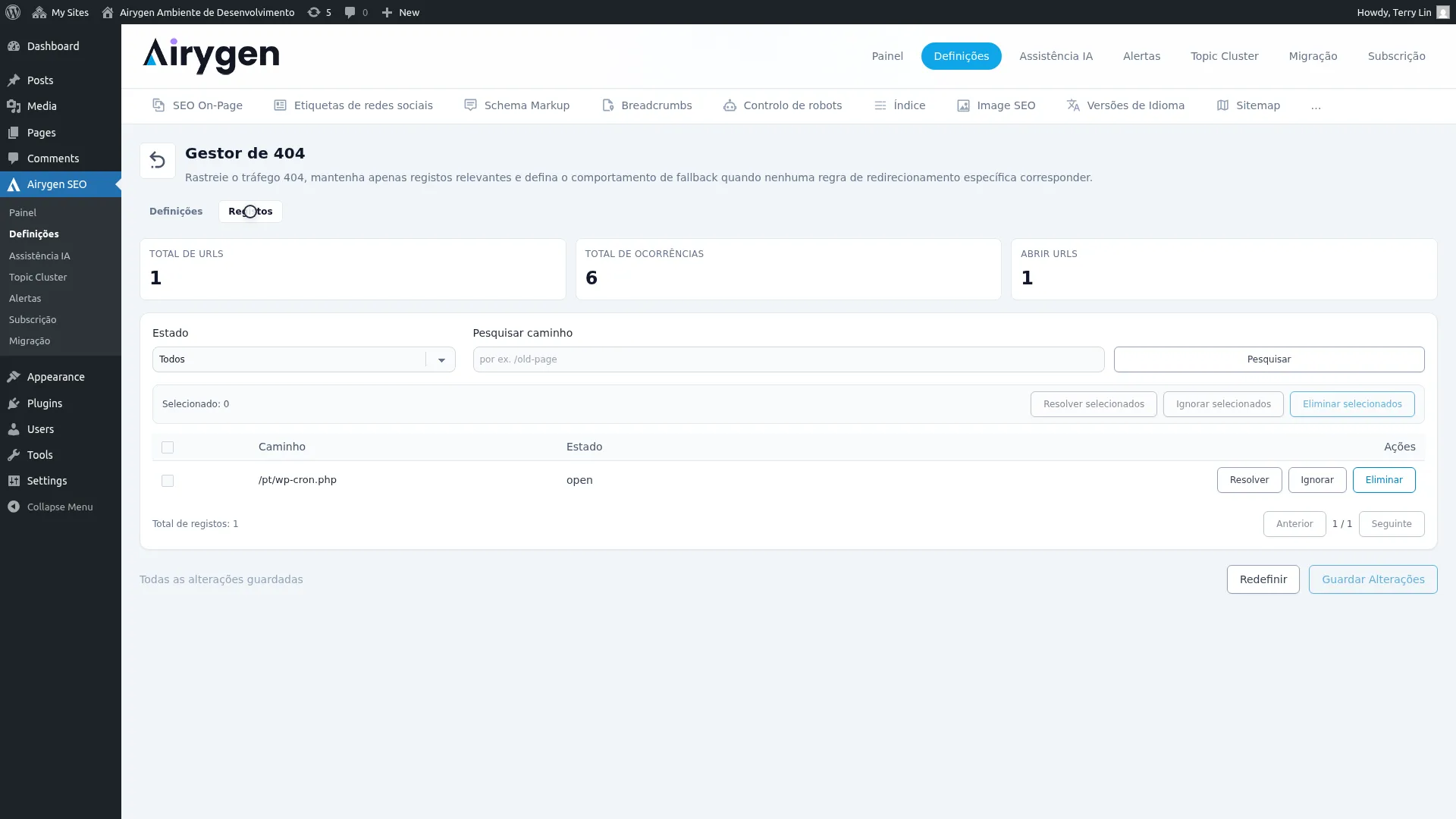
Task: Click the Comments icon in sidebar
Action: click(14, 158)
